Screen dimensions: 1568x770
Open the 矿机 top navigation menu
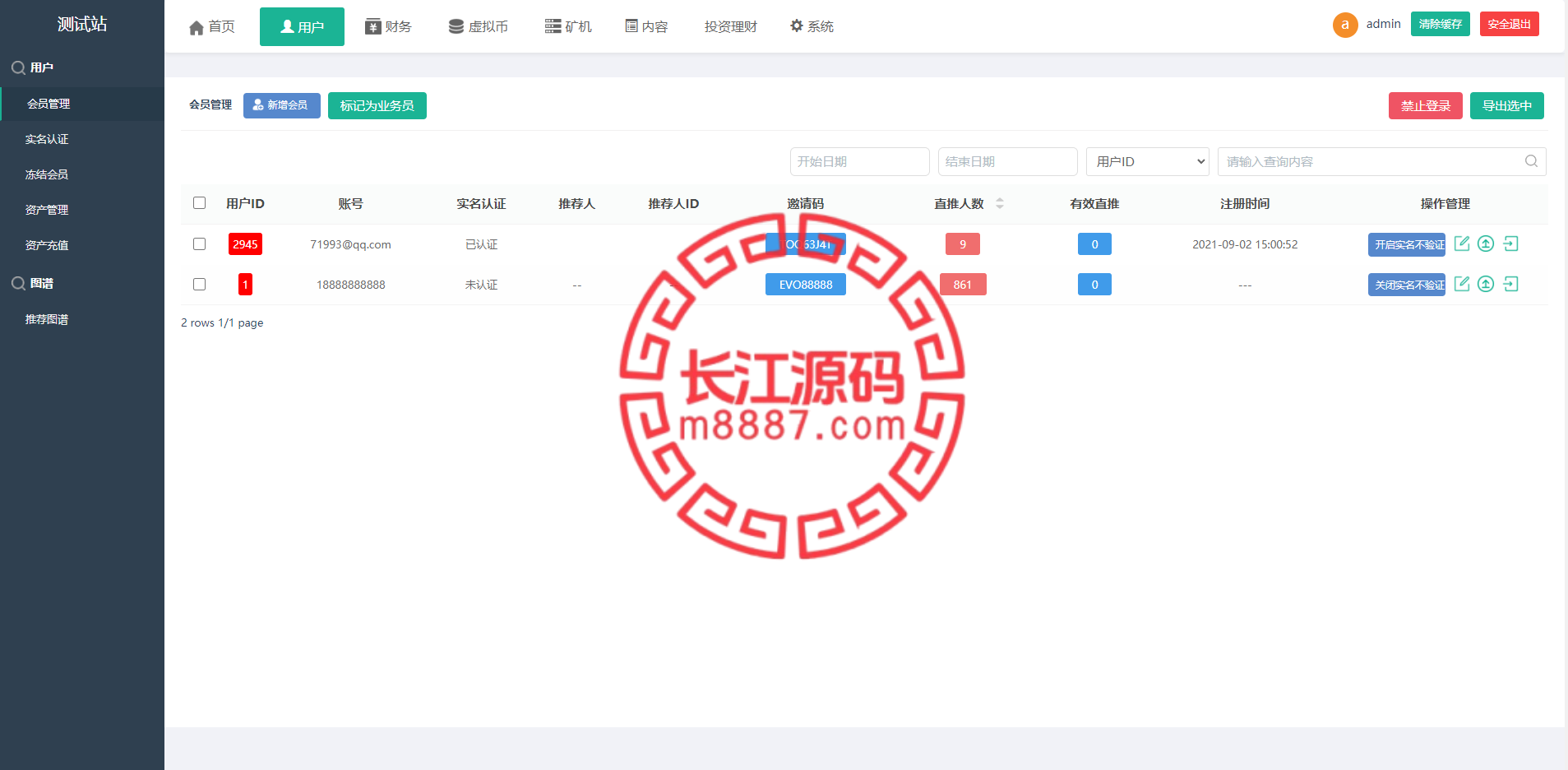[568, 26]
